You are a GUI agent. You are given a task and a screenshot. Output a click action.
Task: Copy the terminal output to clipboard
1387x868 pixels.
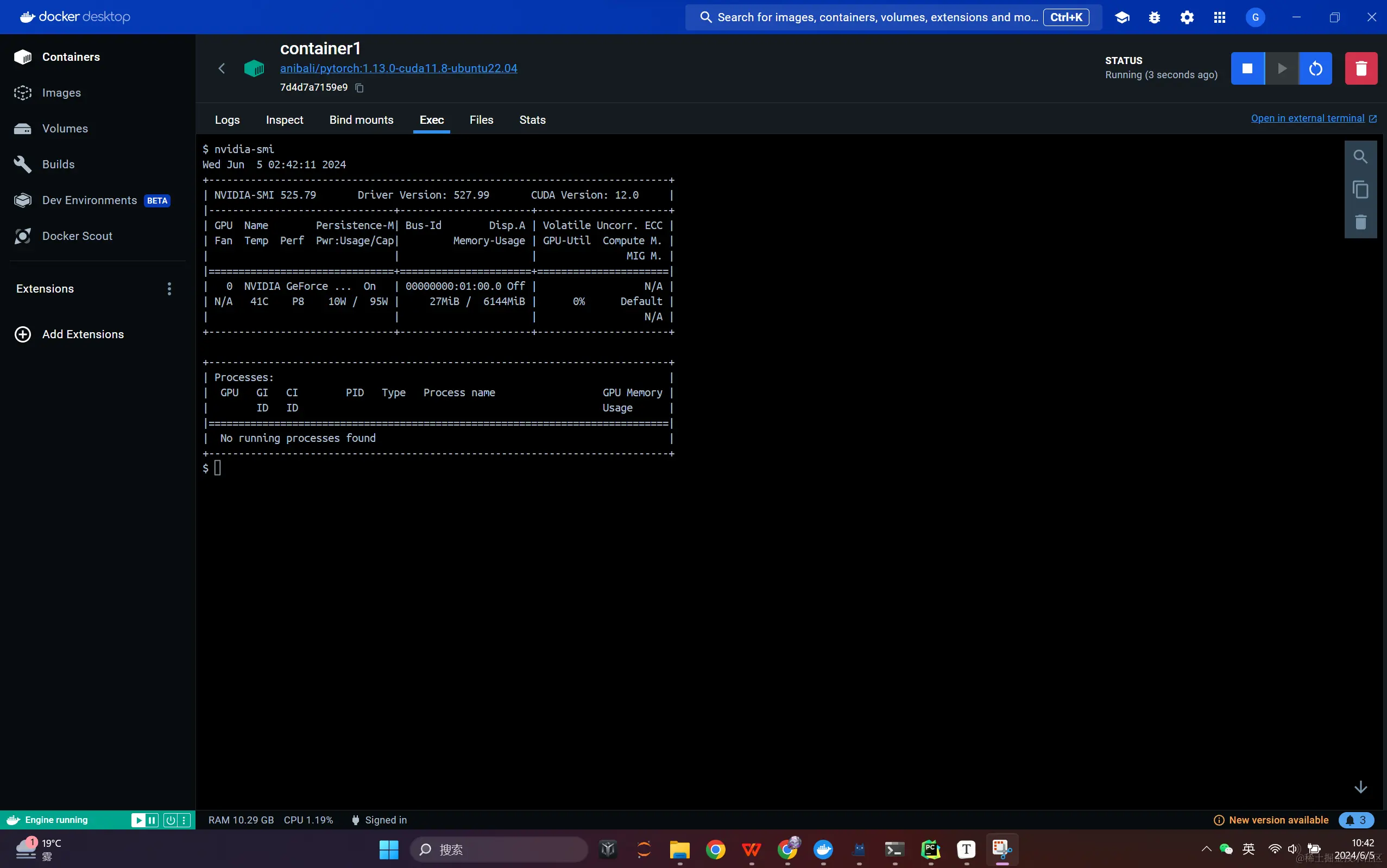[1360, 189]
